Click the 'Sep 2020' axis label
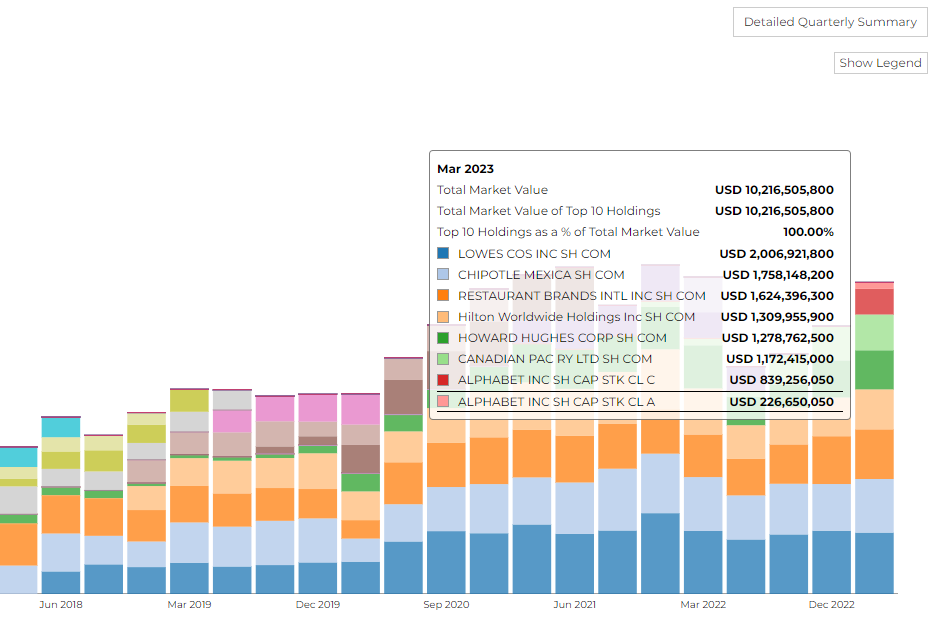The image size is (934, 620). (x=446, y=605)
